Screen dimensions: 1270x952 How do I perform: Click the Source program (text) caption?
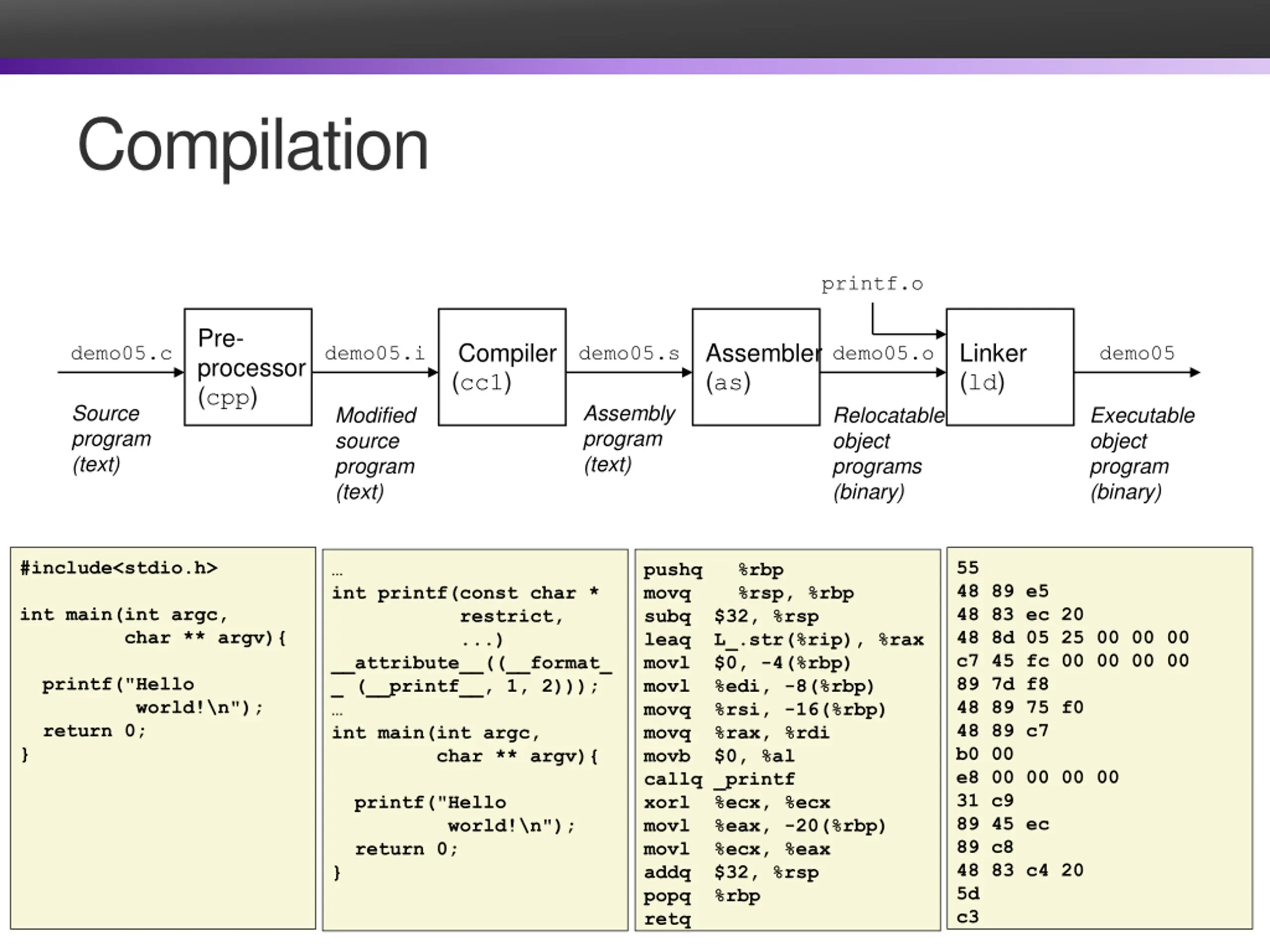112,439
